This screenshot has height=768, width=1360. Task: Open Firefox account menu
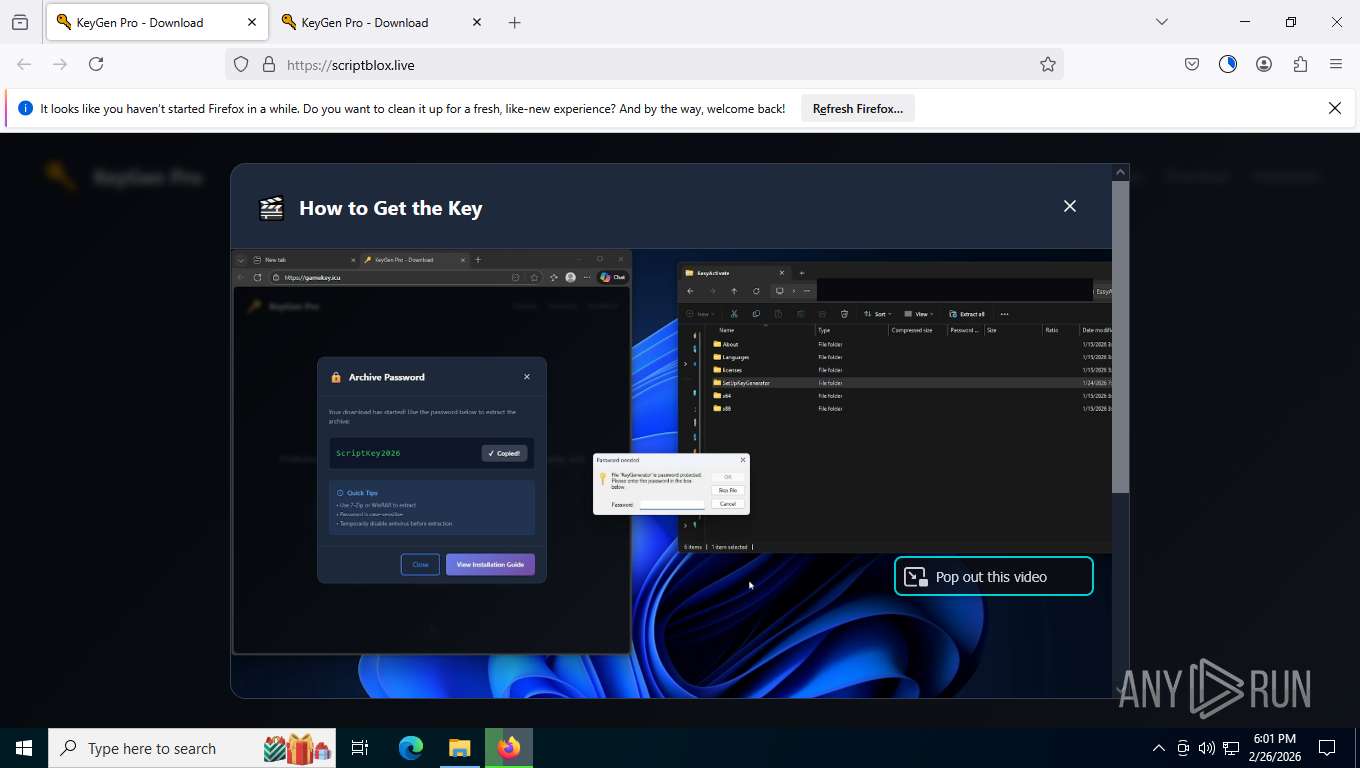(1264, 64)
